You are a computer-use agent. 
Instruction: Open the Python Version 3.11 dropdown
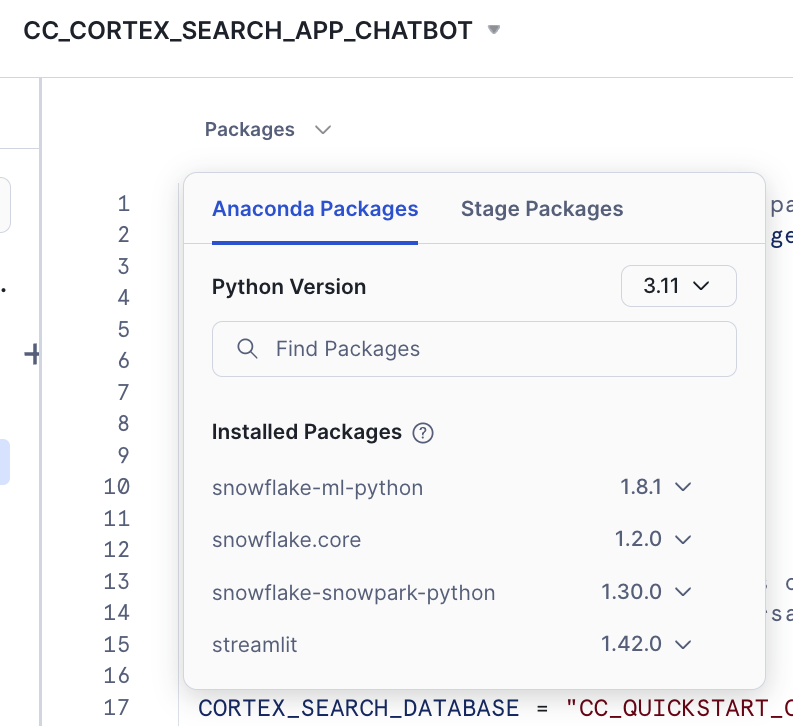click(678, 286)
